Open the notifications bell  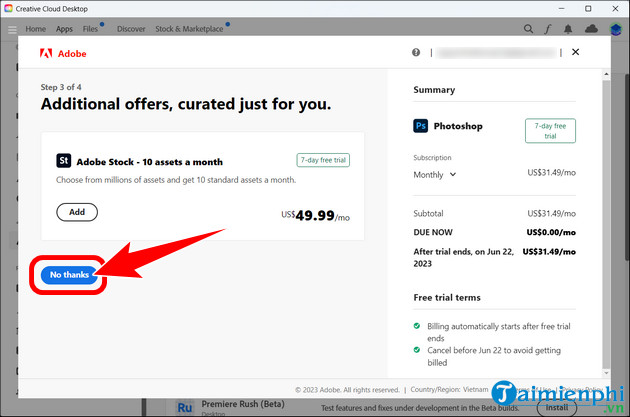pyautogui.click(x=568, y=29)
